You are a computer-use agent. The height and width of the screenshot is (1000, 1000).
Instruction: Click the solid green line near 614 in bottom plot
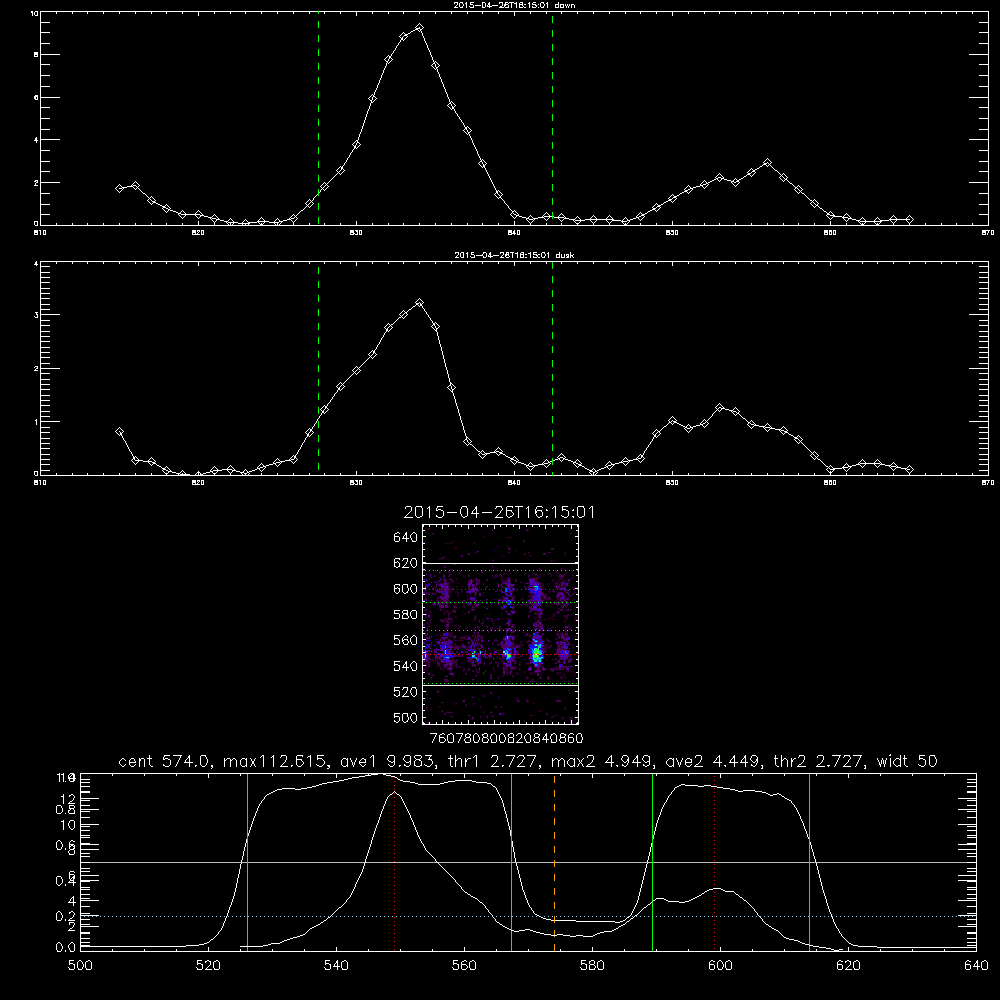(809, 862)
